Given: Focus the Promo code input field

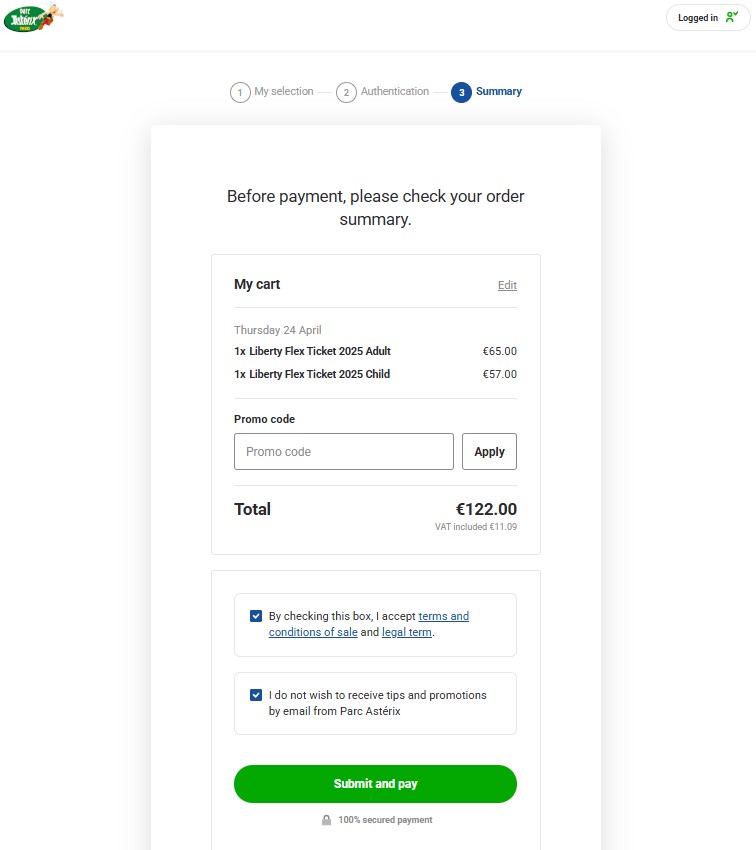Looking at the screenshot, I should 343,452.
